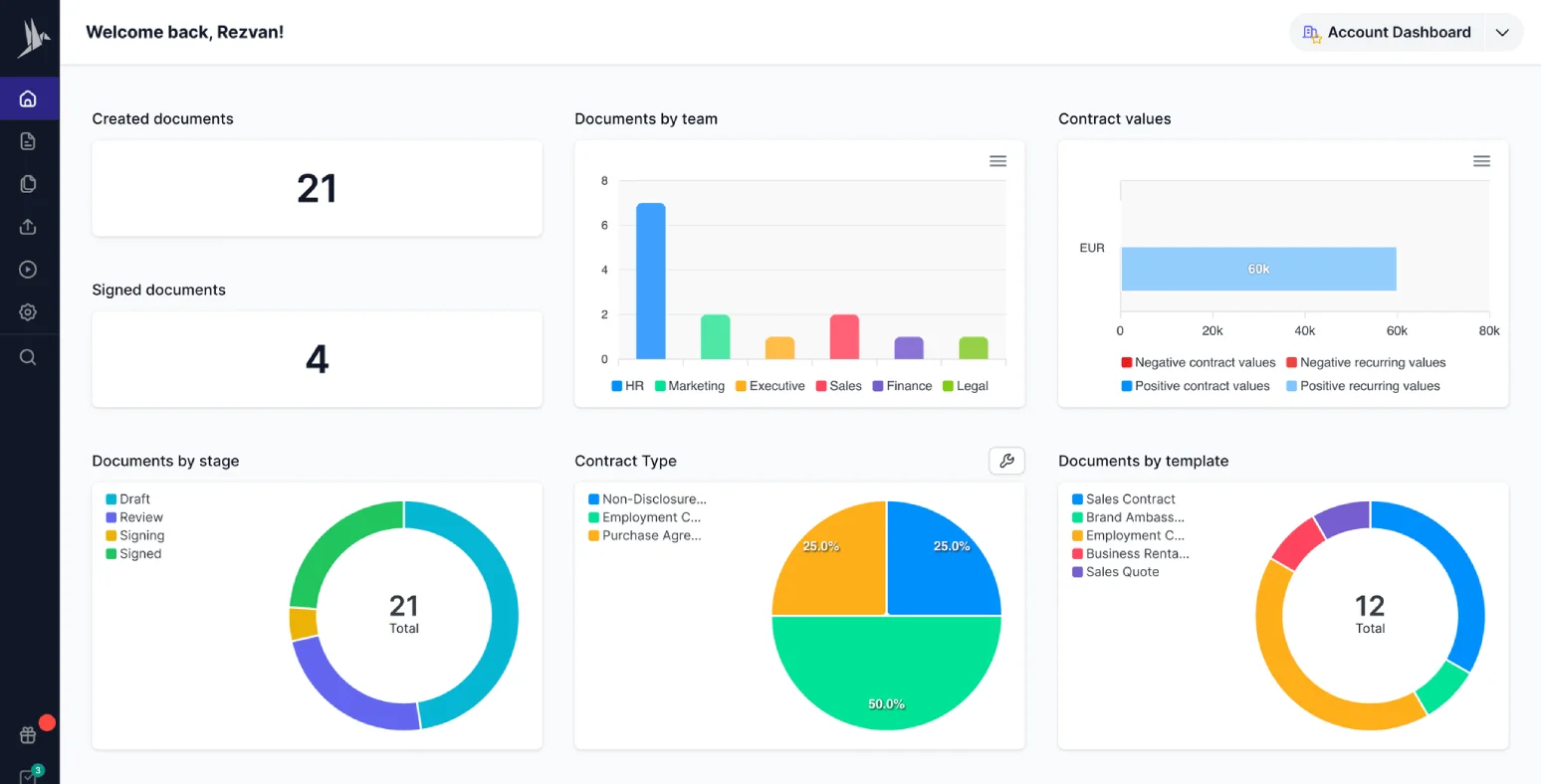Toggle the Non-Disclosure legend item
Screen dimensions: 1541x784
click(647, 499)
